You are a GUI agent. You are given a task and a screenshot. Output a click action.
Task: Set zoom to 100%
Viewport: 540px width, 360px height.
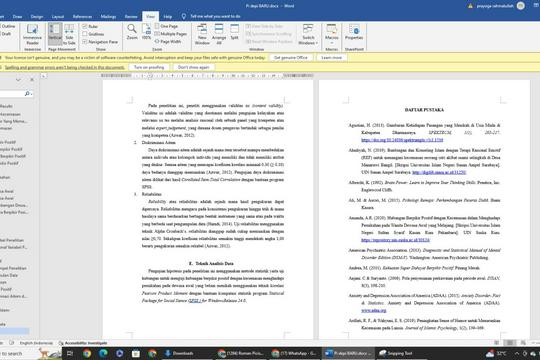[x=146, y=32]
